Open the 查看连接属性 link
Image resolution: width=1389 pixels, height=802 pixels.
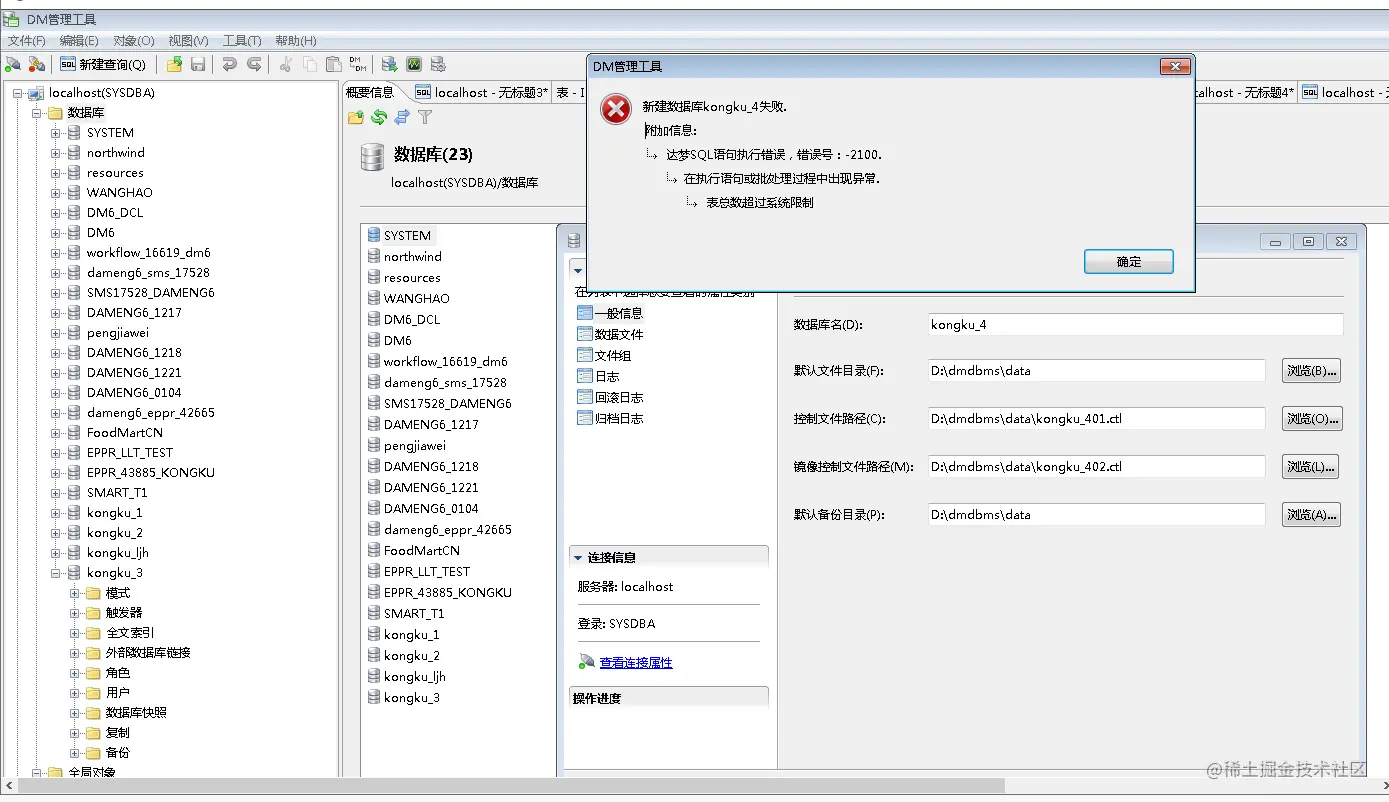636,662
